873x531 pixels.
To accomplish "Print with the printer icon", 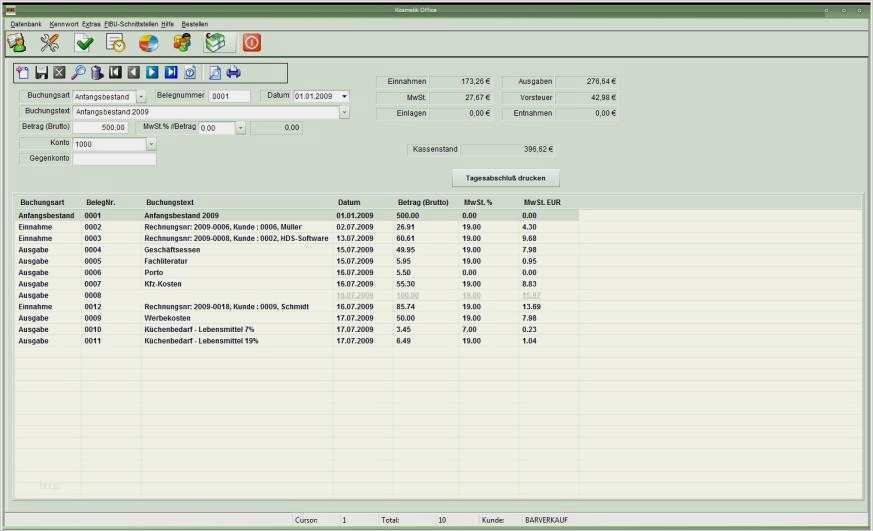I will pyautogui.click(x=234, y=73).
